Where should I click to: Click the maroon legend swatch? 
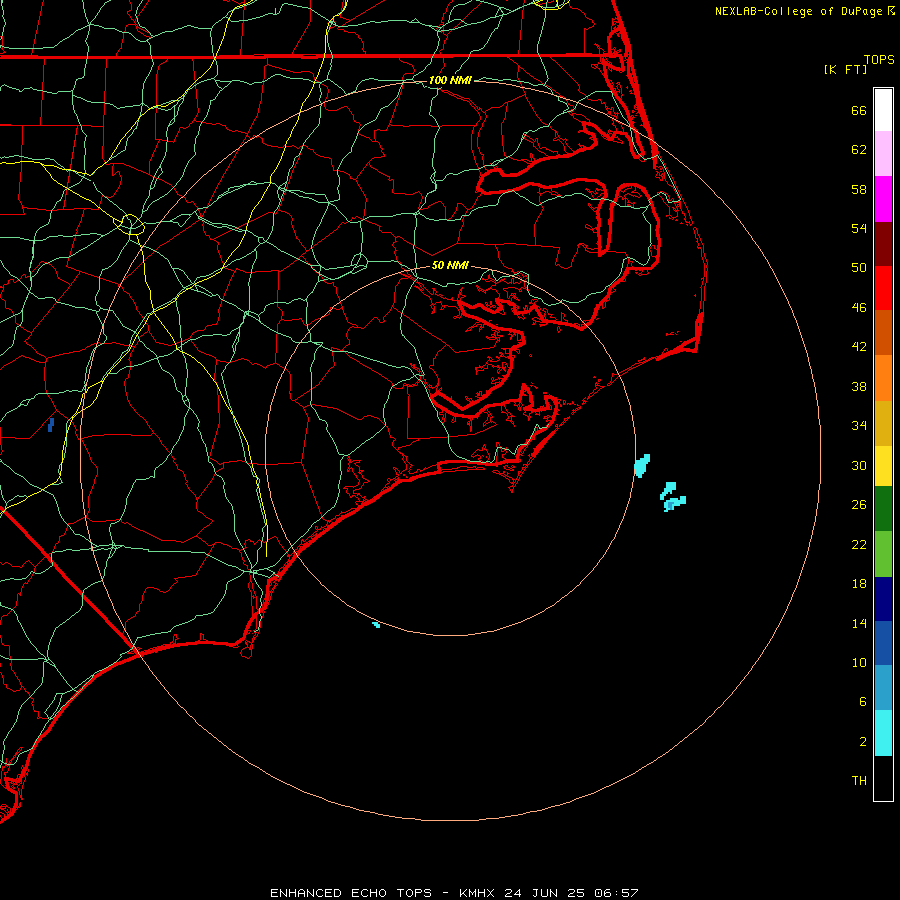pyautogui.click(x=883, y=244)
